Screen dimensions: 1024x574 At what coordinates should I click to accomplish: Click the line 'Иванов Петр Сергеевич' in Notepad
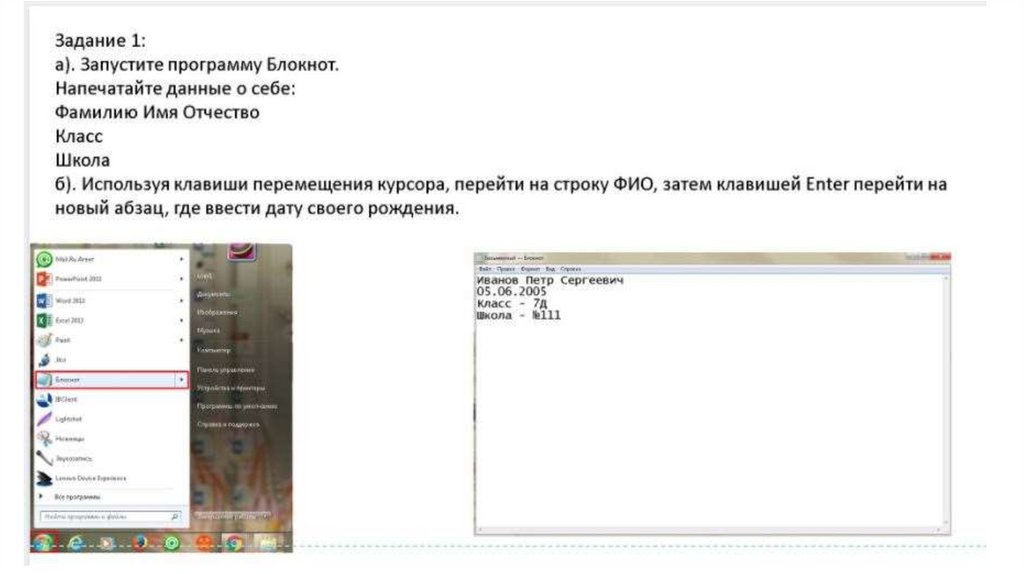[x=550, y=280]
